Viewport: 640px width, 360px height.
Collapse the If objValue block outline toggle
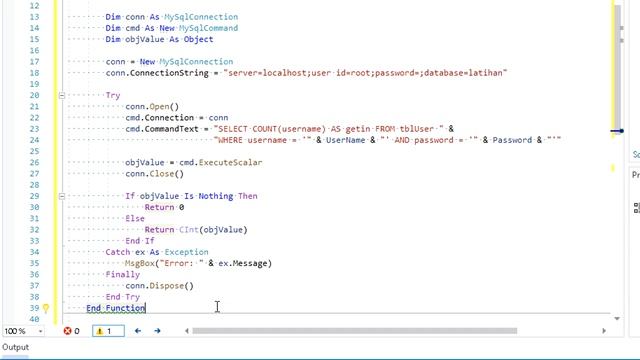click(x=62, y=196)
